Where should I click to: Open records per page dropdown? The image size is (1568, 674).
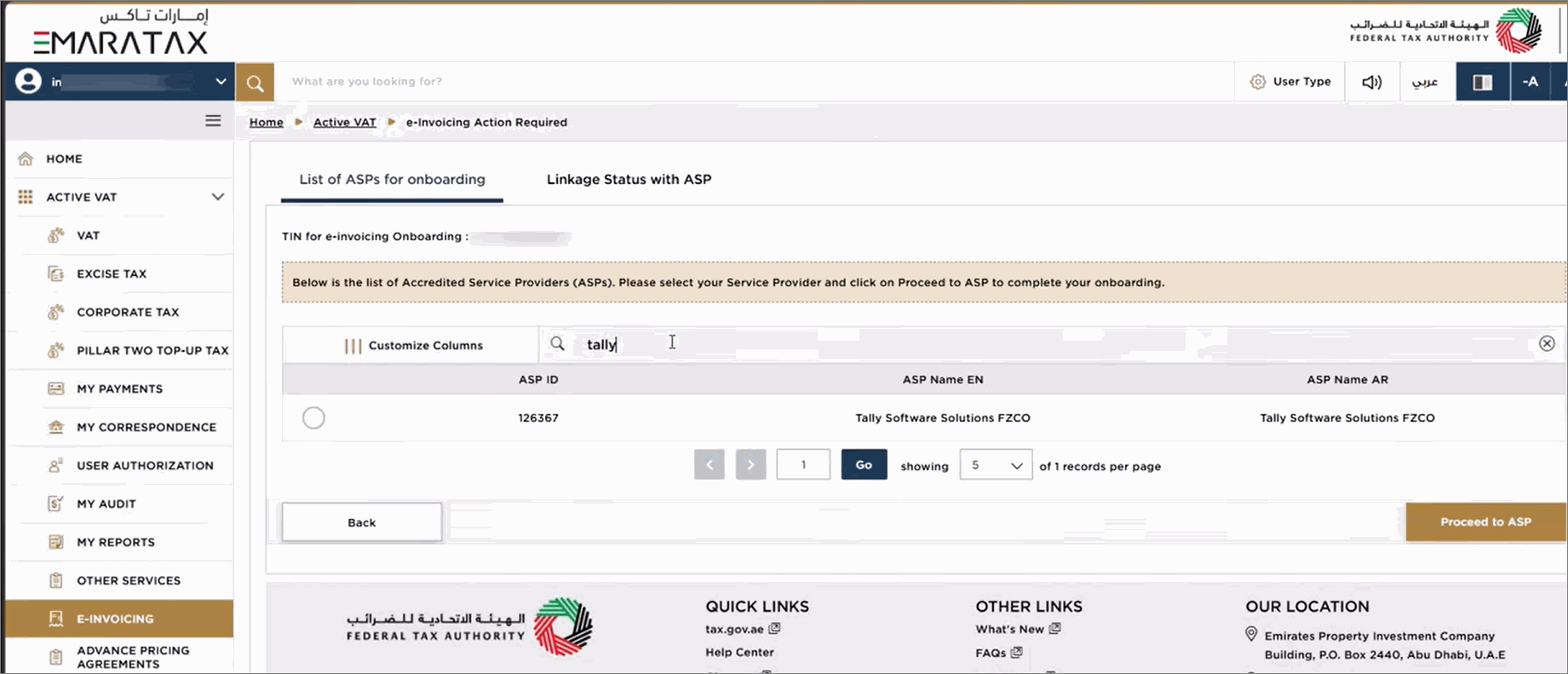(996, 465)
